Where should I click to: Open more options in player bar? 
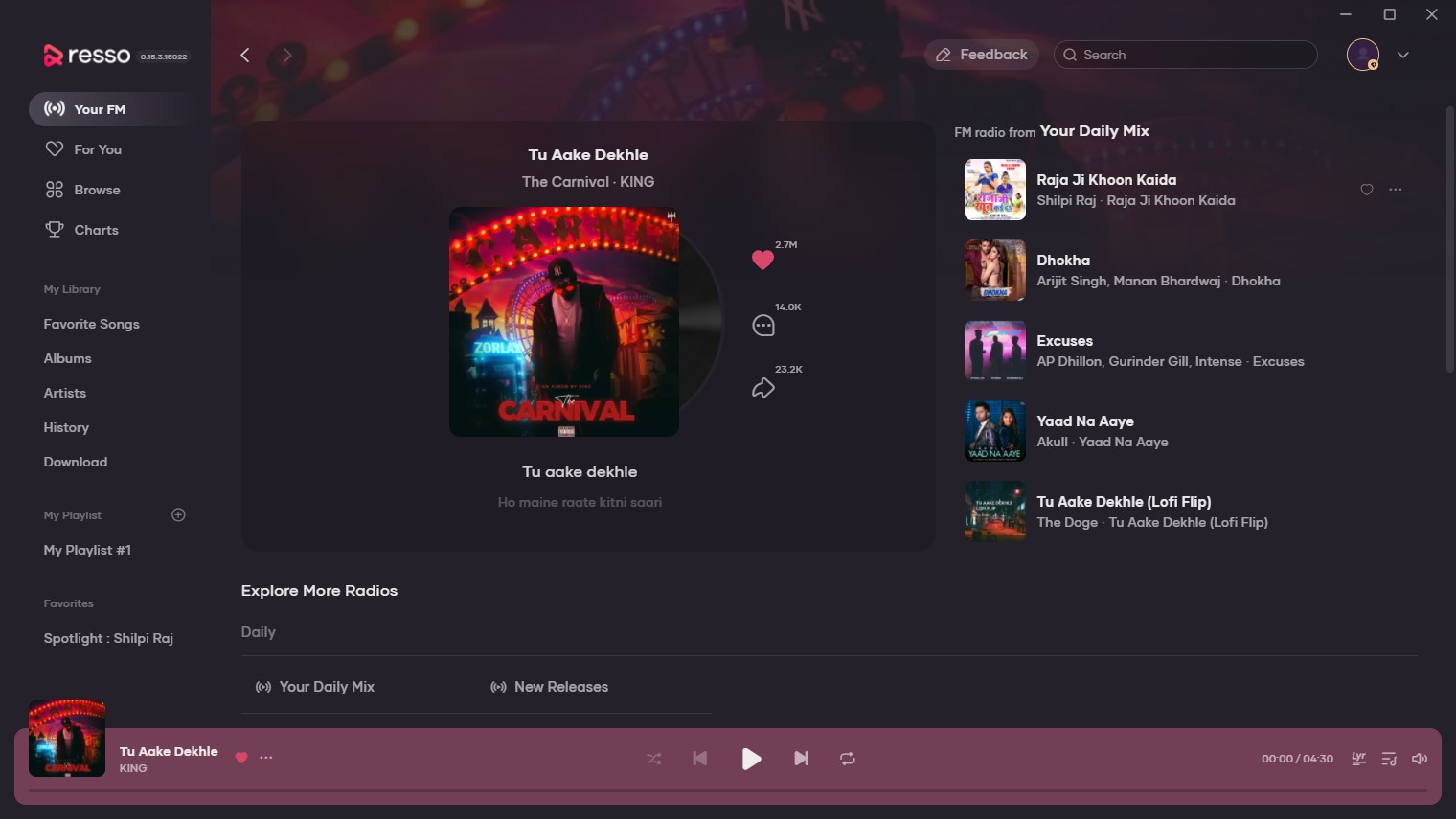click(x=266, y=758)
